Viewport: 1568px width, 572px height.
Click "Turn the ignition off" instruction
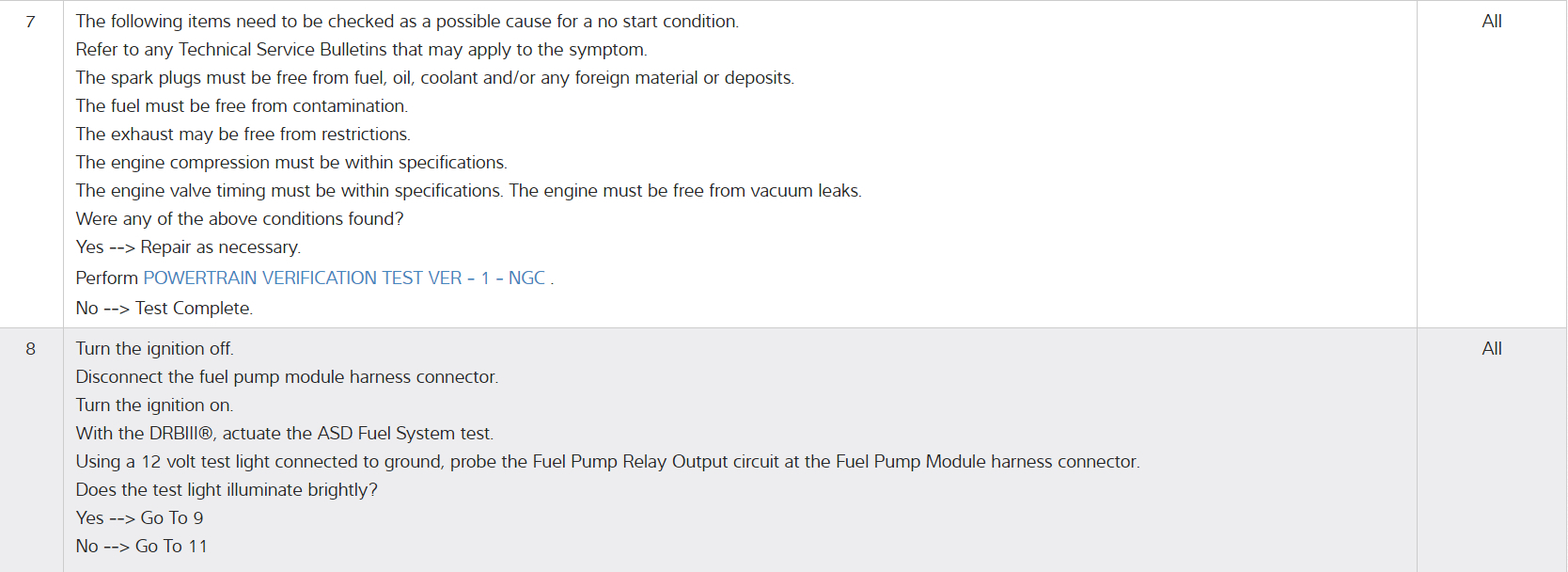click(154, 349)
